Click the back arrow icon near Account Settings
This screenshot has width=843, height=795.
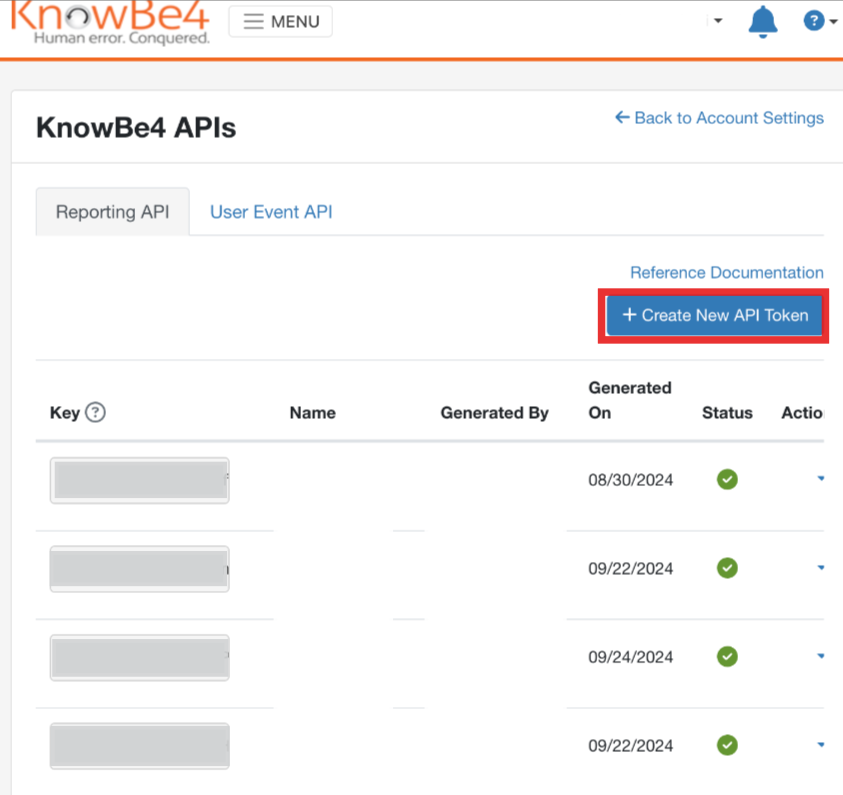click(621, 117)
